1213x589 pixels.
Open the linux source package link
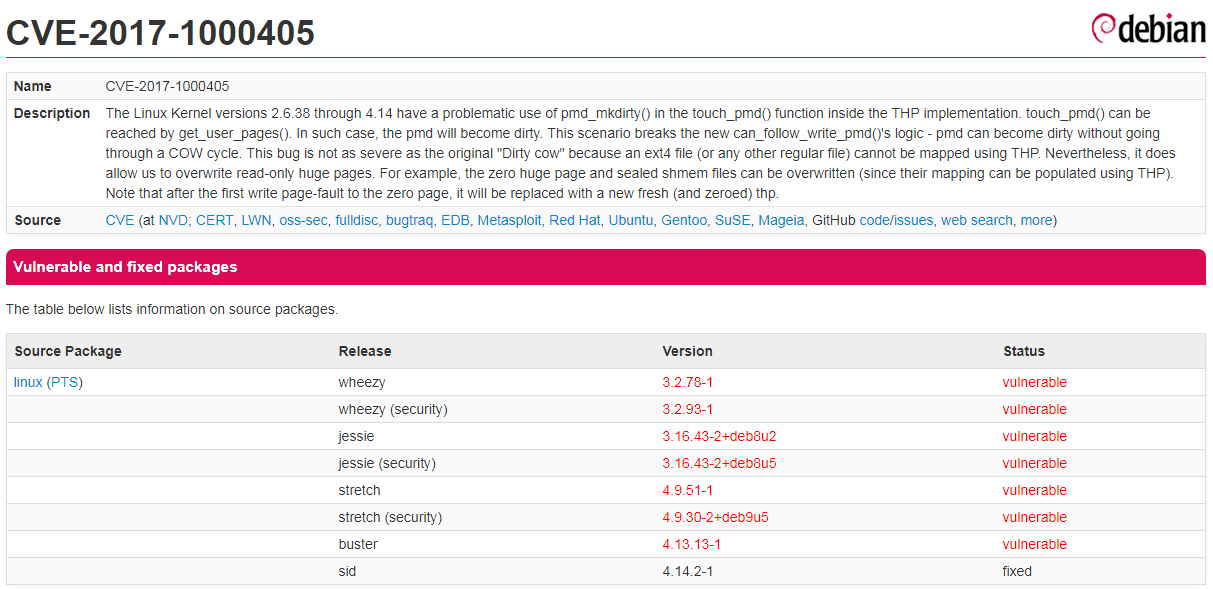coord(28,382)
